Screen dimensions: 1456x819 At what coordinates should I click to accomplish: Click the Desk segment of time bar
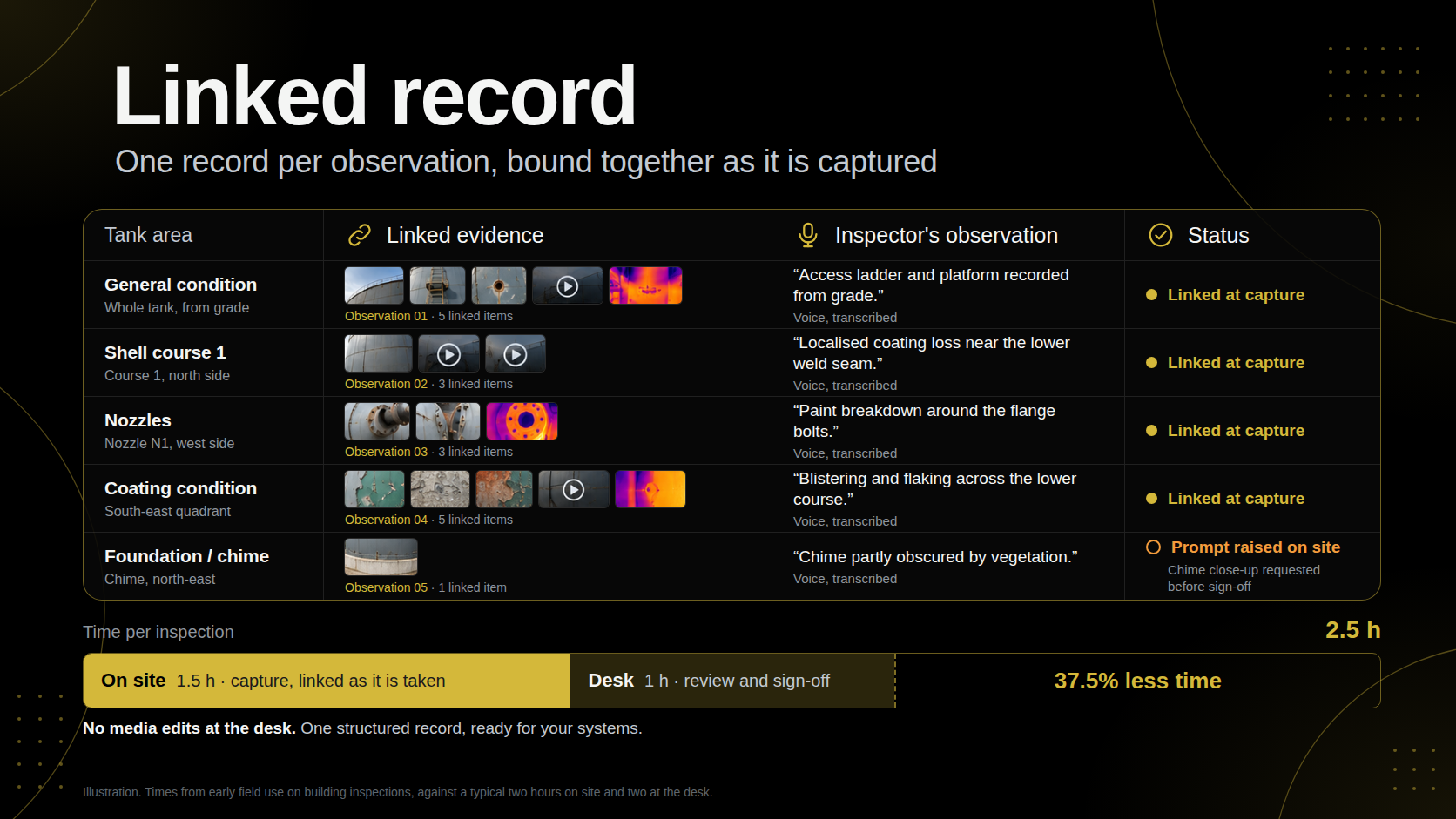(x=732, y=681)
